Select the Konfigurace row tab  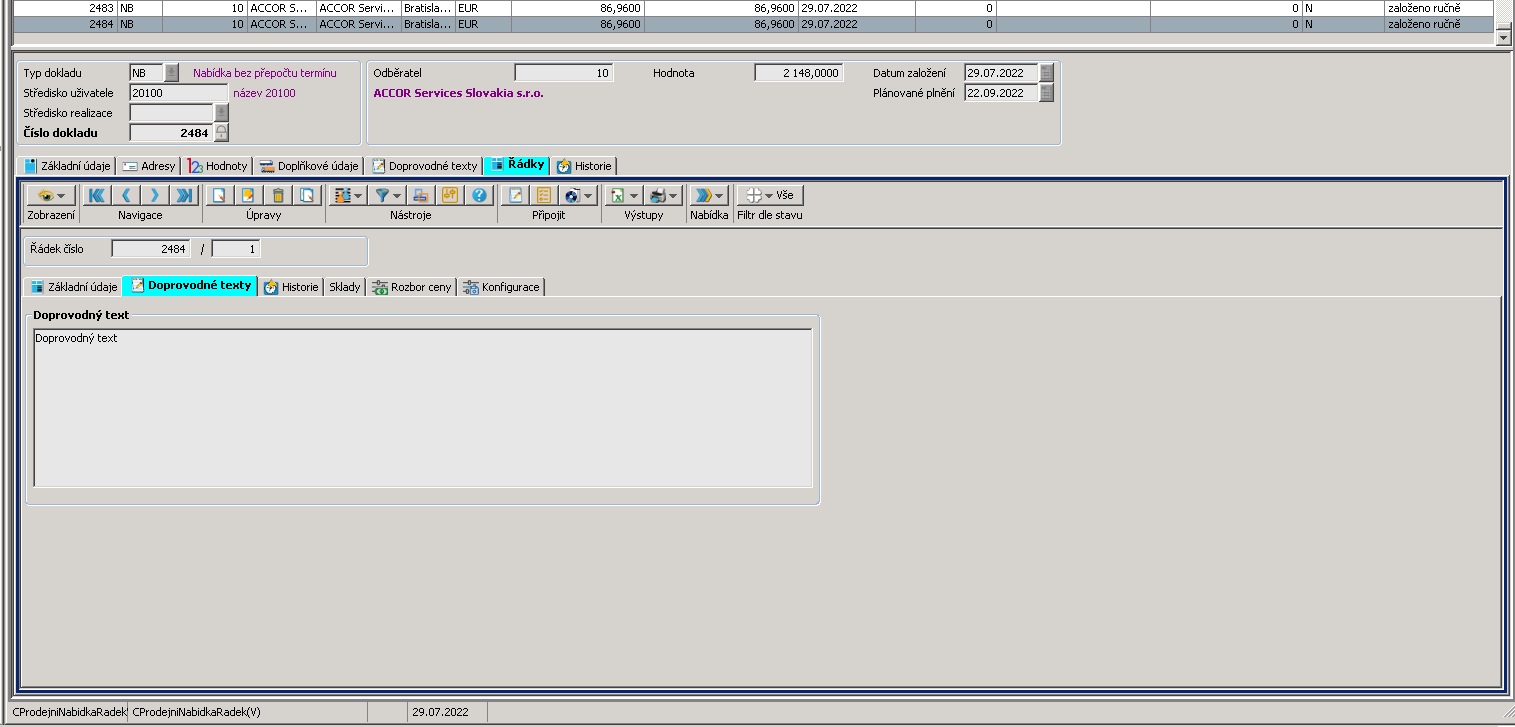tap(502, 287)
